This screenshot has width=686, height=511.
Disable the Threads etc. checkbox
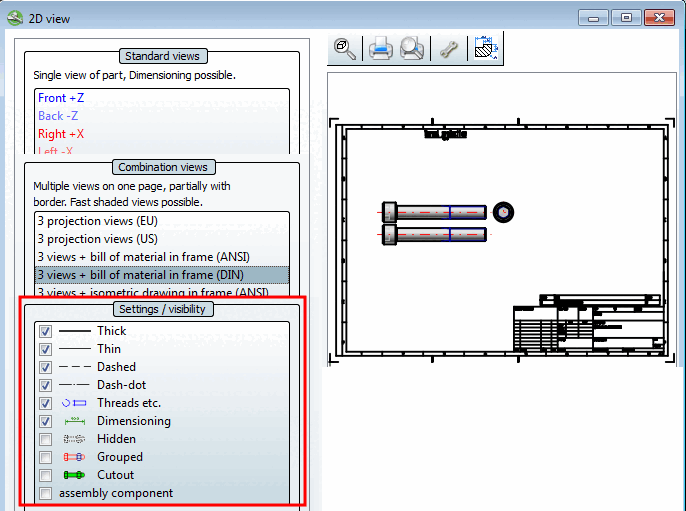[x=46, y=403]
